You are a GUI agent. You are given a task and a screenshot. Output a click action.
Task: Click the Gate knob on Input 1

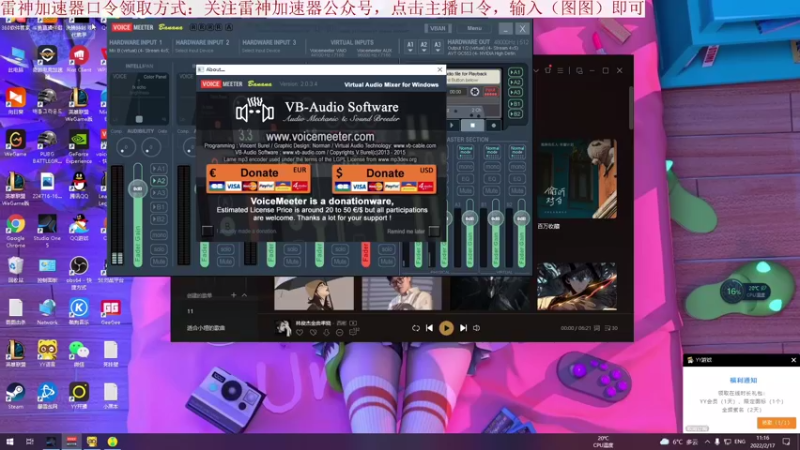151,148
